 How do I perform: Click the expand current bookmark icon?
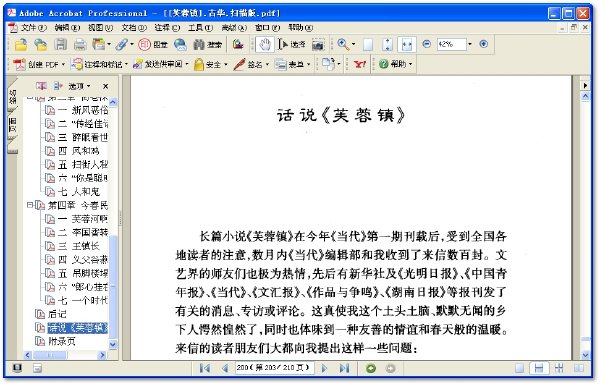[x=58, y=86]
